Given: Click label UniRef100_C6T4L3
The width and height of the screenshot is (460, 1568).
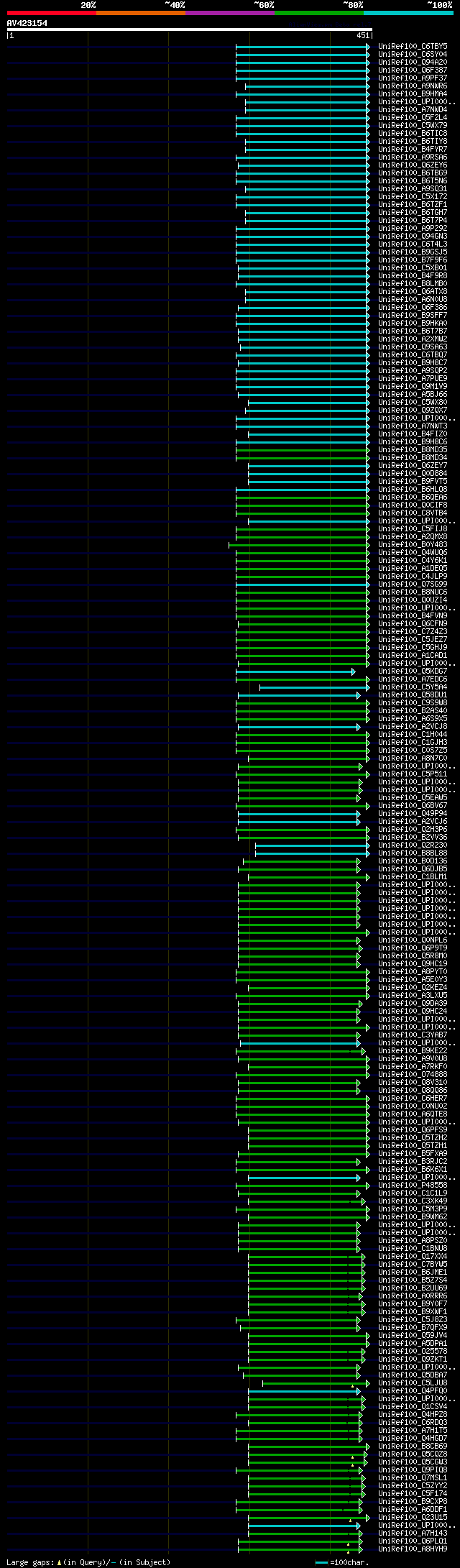Looking at the screenshot, I should click(413, 244).
